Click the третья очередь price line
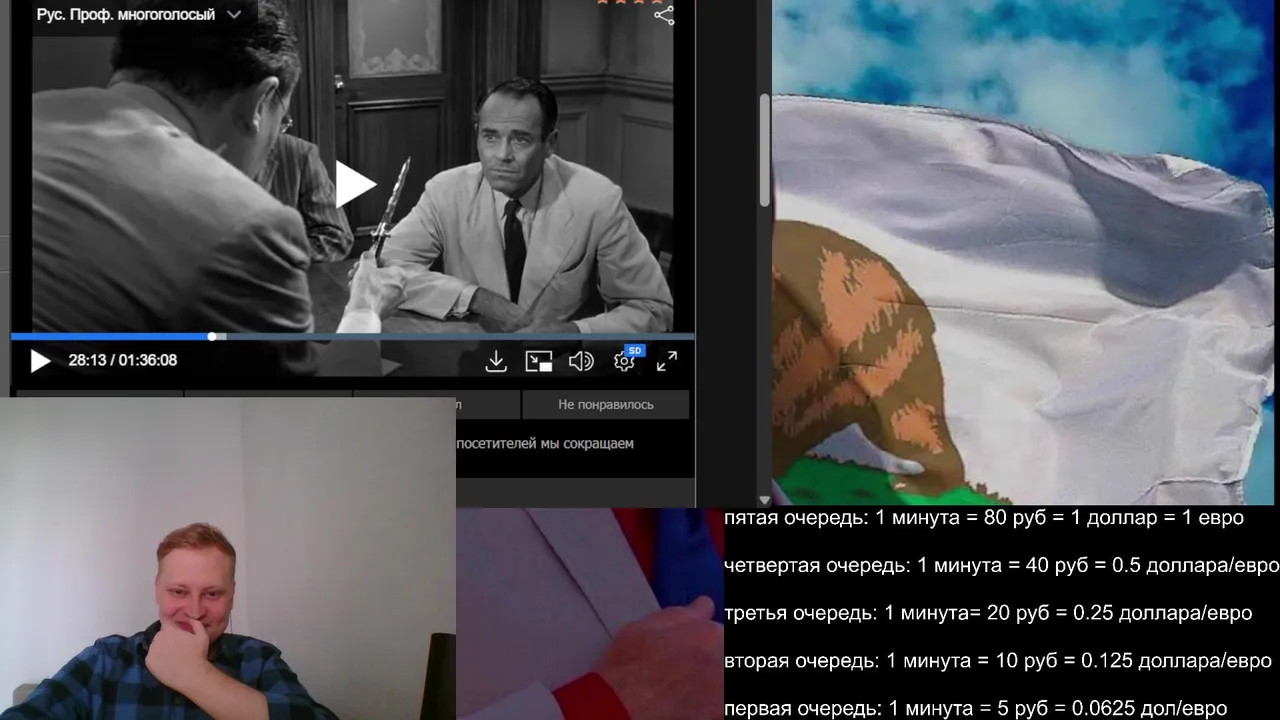This screenshot has width=1280, height=720. point(988,613)
